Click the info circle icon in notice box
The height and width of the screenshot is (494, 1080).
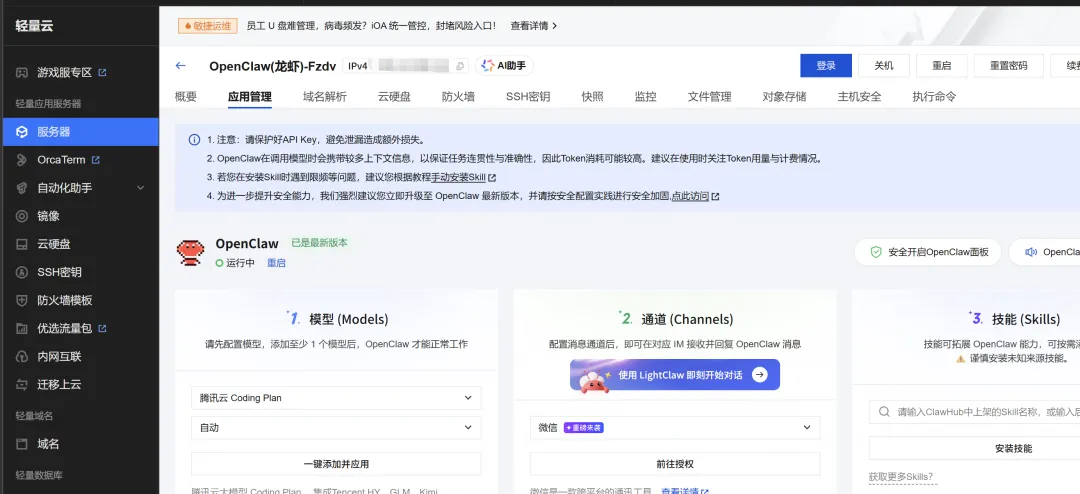[195, 140]
